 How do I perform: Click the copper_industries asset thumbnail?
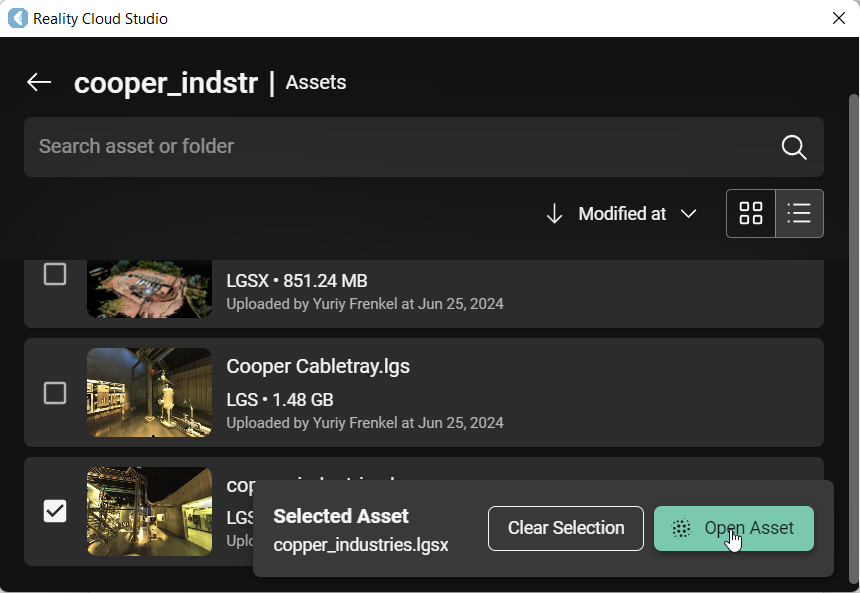pyautogui.click(x=149, y=511)
